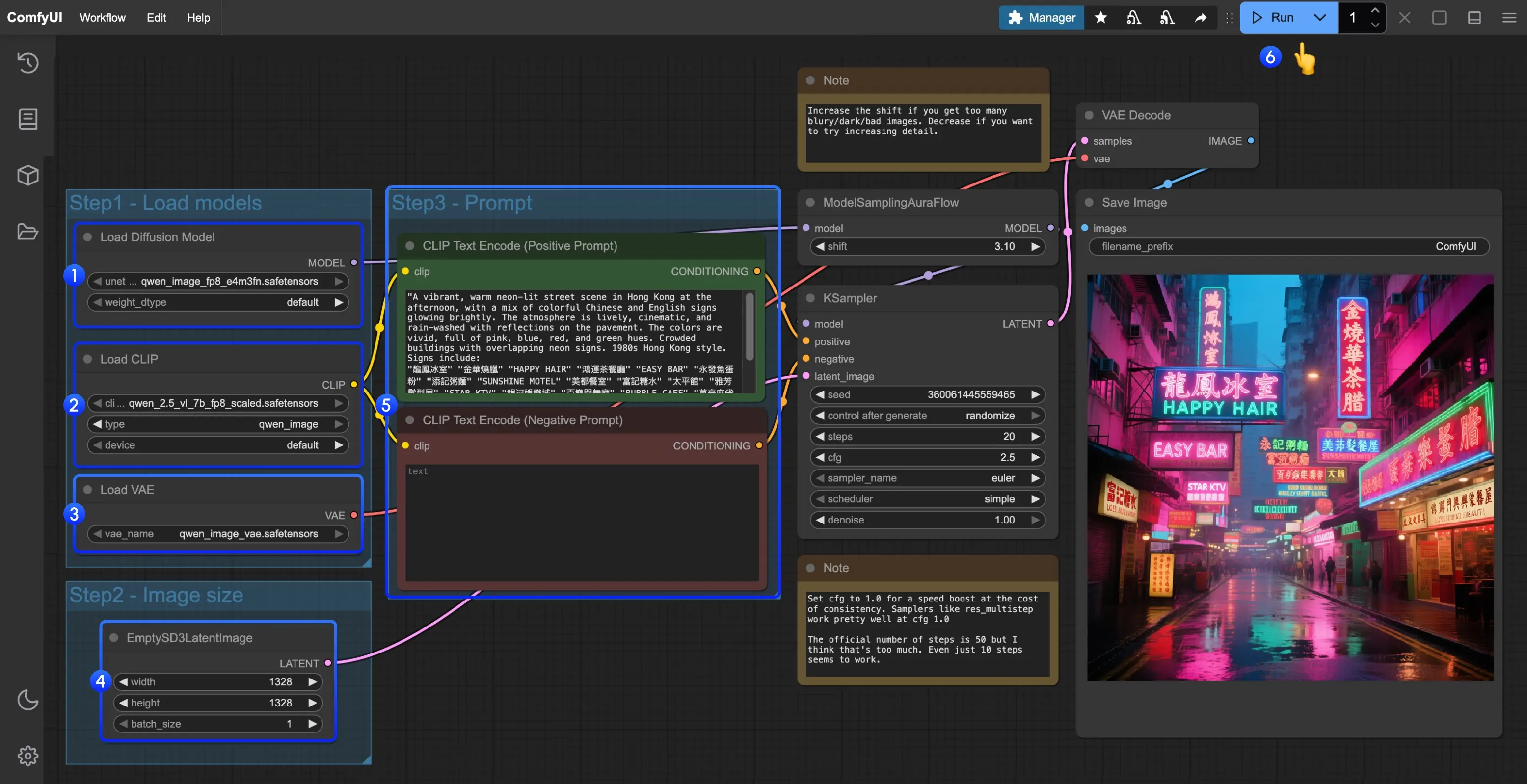1527x784 pixels.
Task: Open settings gear icon in sidebar
Action: click(28, 756)
